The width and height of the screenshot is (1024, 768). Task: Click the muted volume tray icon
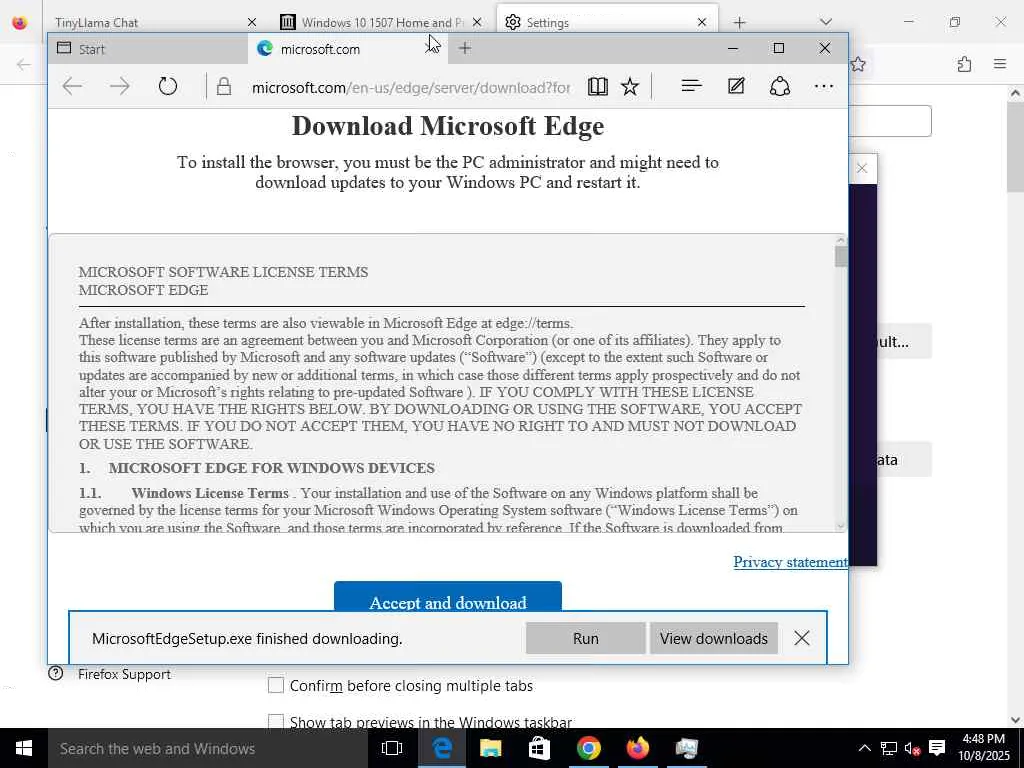912,748
